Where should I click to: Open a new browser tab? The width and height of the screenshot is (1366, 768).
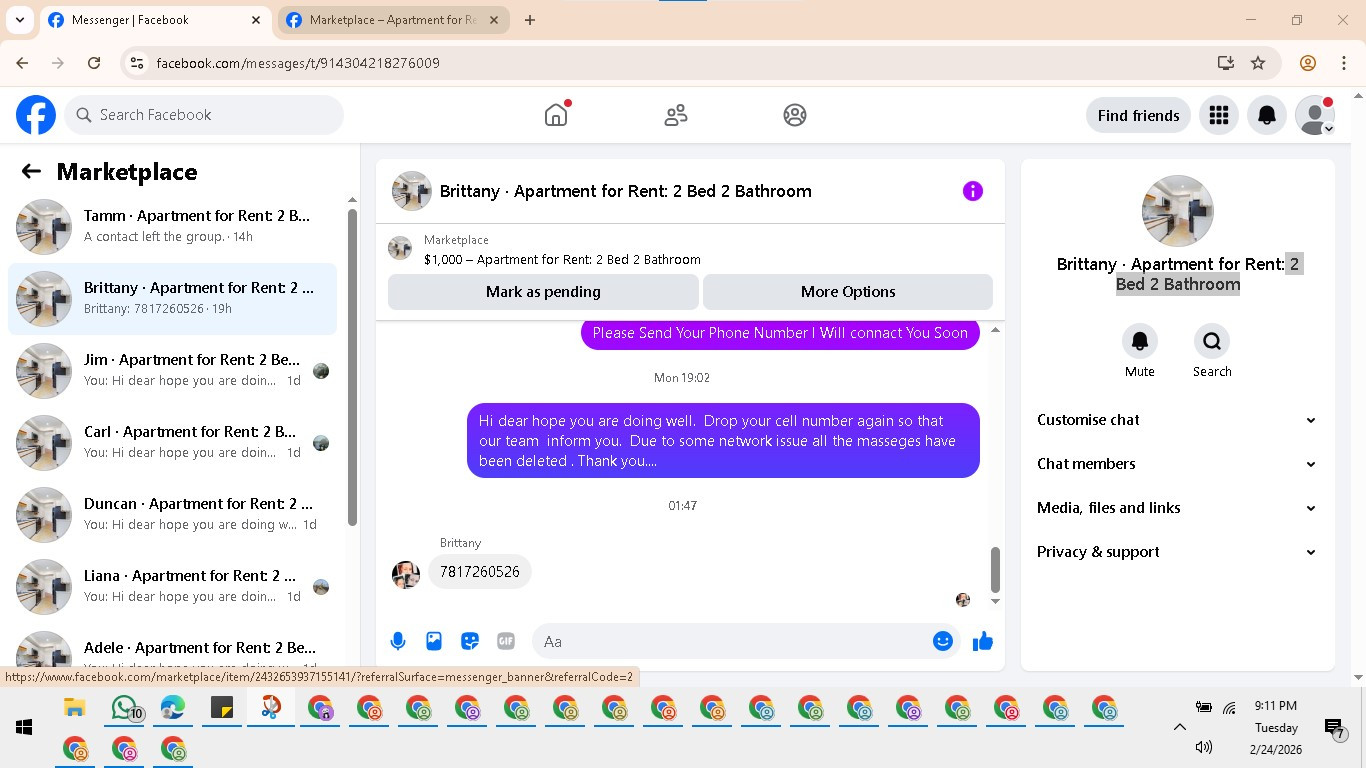click(530, 20)
